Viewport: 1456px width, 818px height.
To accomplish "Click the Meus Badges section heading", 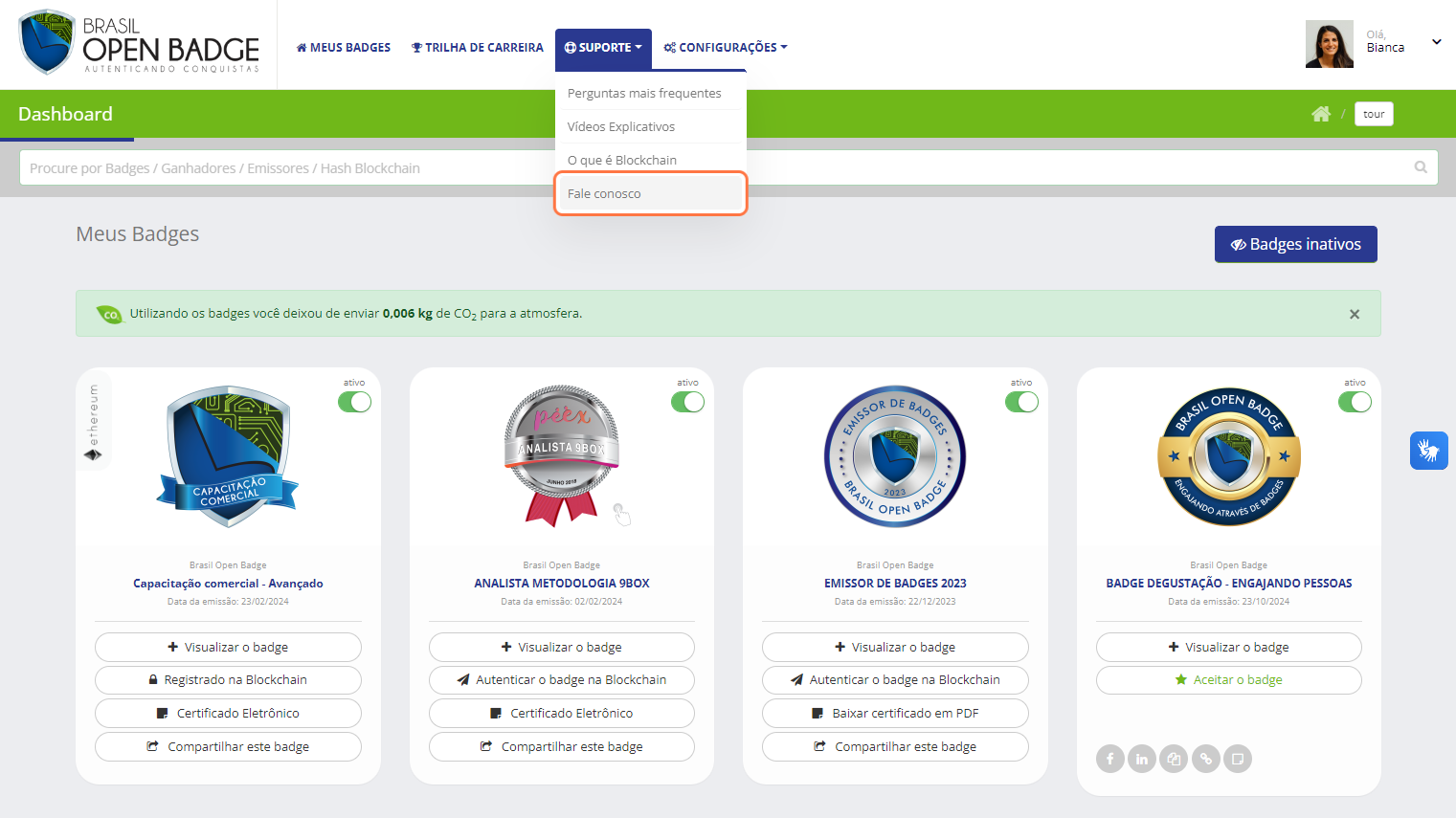I will 138,234.
